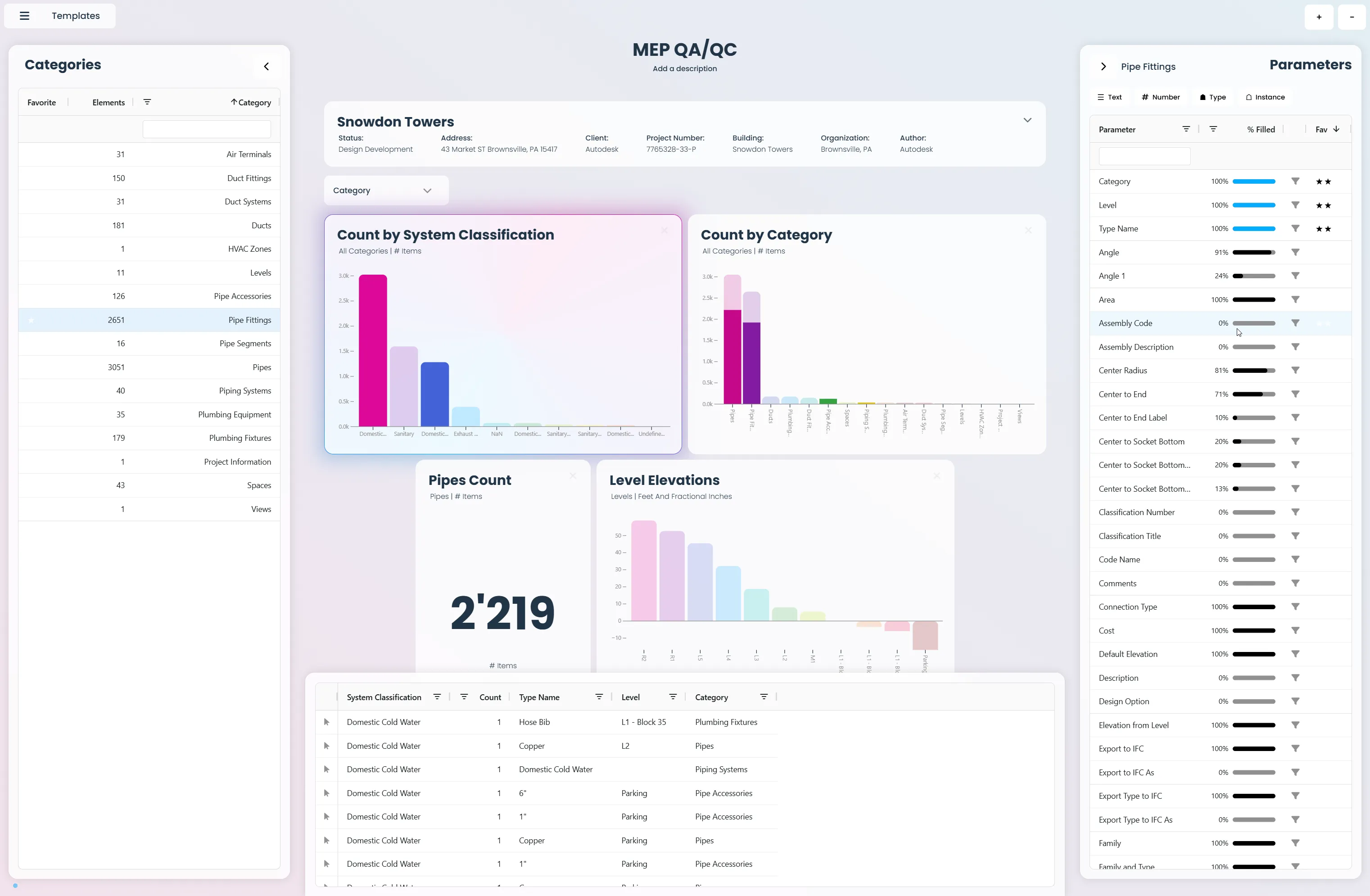This screenshot has width=1370, height=896.
Task: Toggle the Text parameter filter
Action: pos(1109,97)
